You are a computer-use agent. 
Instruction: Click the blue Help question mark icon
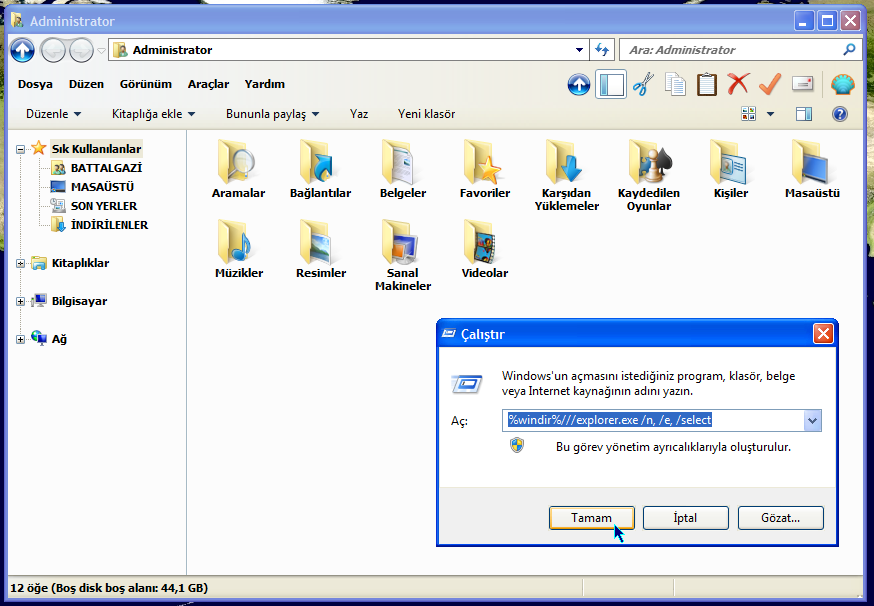click(839, 114)
